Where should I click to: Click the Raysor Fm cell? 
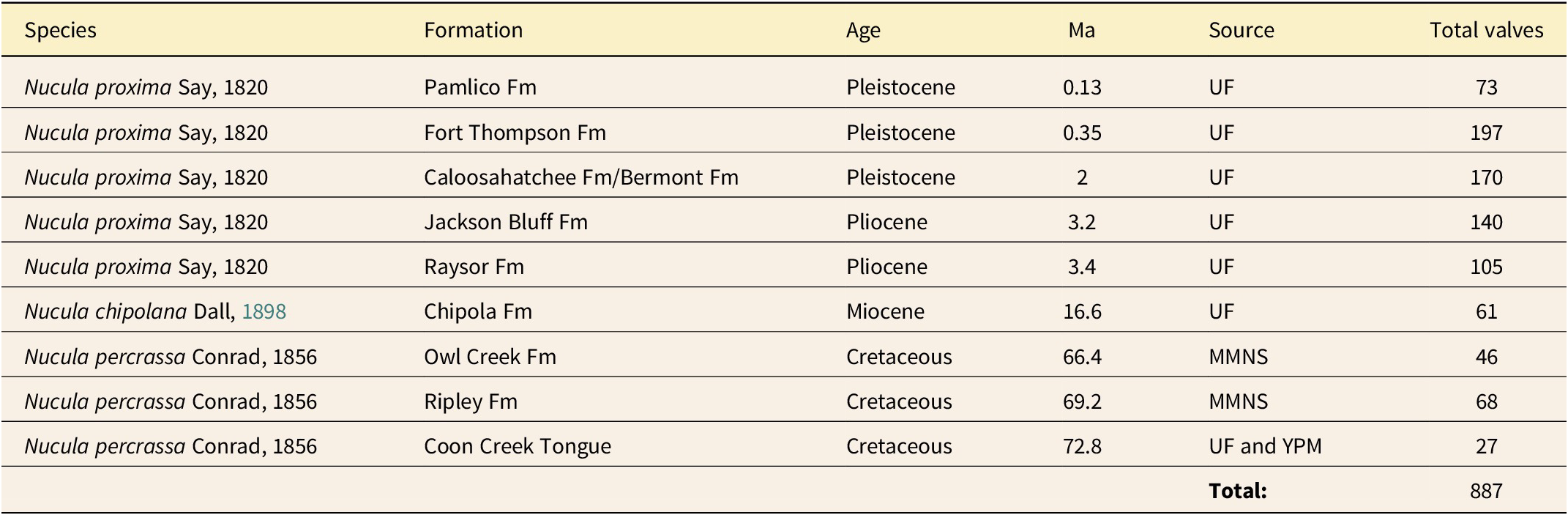[474, 267]
